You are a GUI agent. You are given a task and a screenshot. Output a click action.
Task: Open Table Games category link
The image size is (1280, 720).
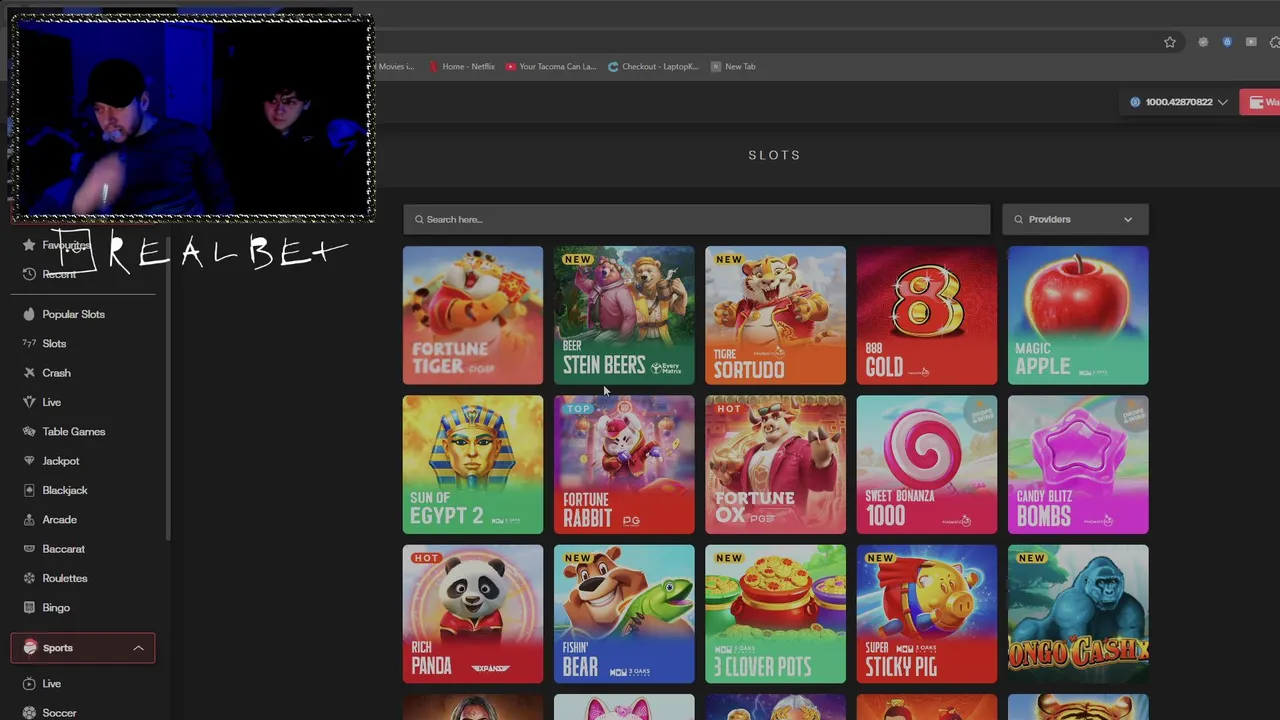pyautogui.click(x=73, y=432)
